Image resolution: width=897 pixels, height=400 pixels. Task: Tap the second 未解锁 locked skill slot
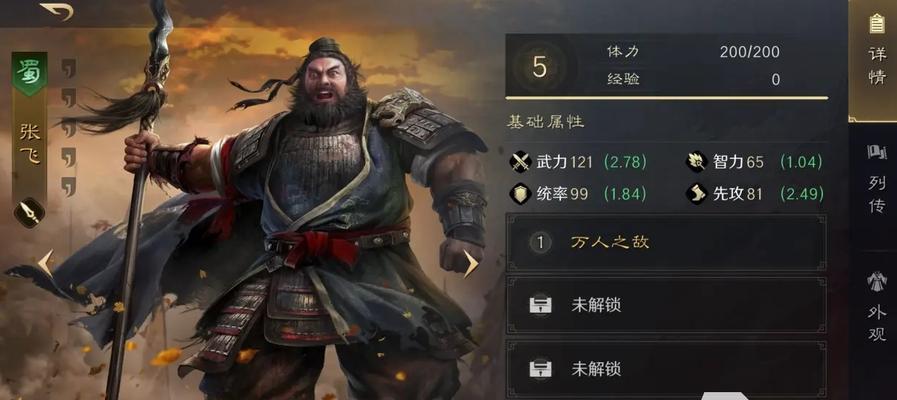[666, 369]
